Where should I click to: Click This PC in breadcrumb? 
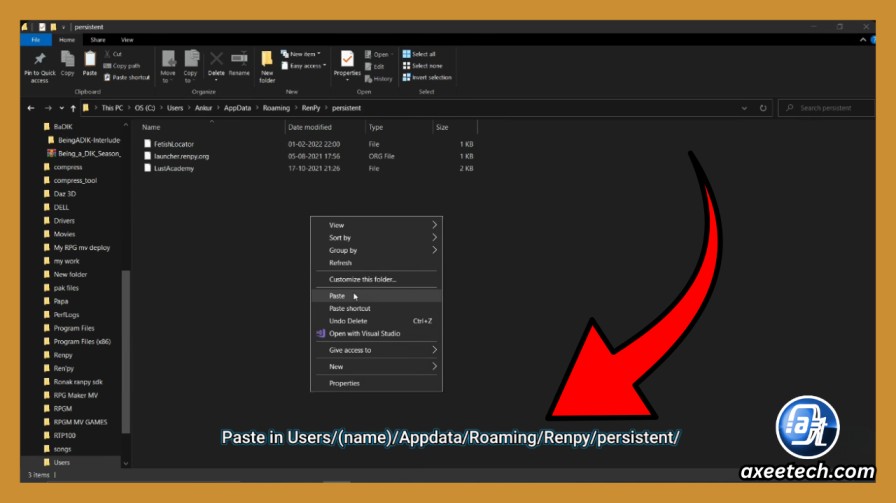click(x=112, y=108)
